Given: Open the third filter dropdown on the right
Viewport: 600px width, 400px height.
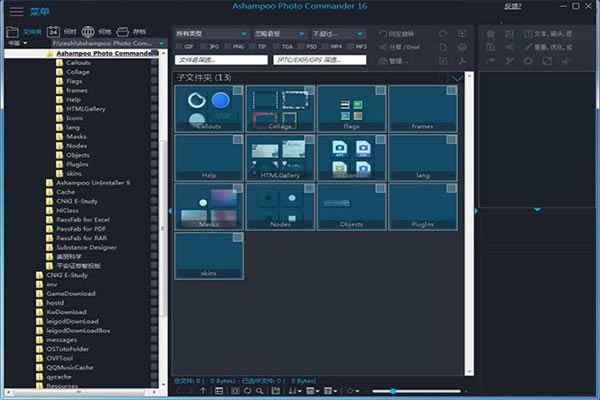Looking at the screenshot, I should point(338,34).
